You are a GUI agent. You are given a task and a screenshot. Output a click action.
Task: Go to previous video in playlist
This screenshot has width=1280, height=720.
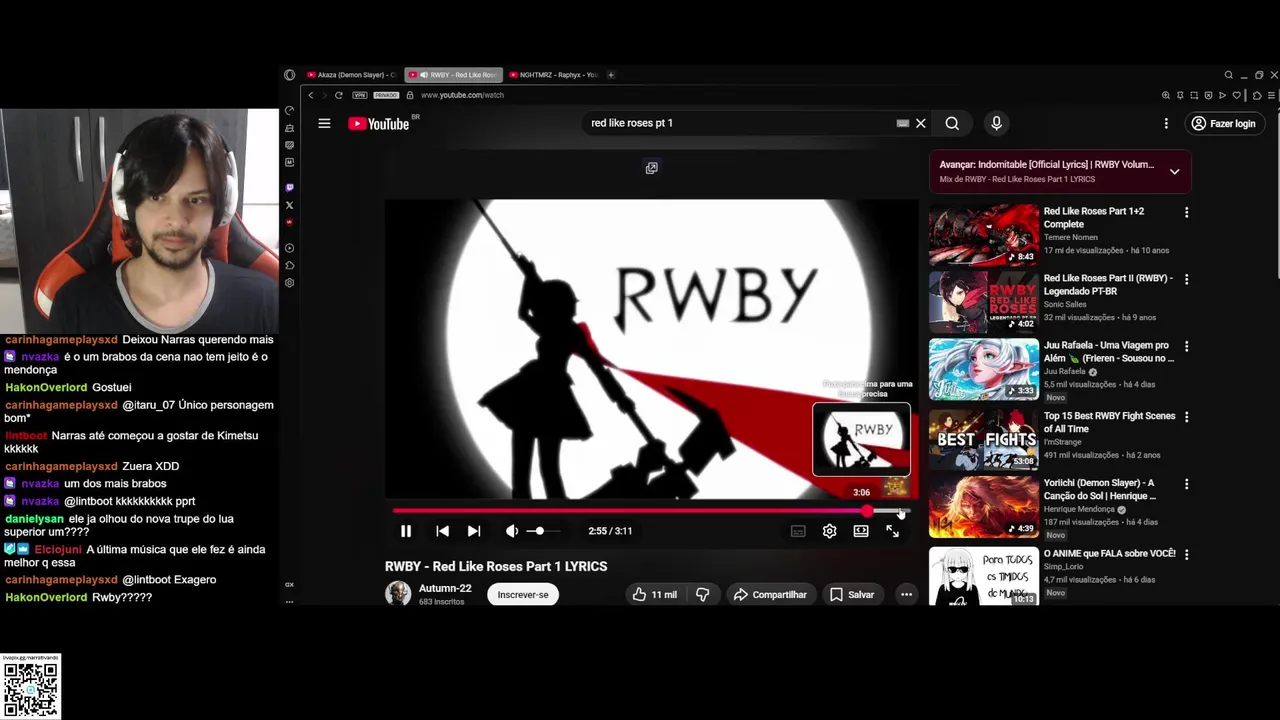pyautogui.click(x=442, y=531)
